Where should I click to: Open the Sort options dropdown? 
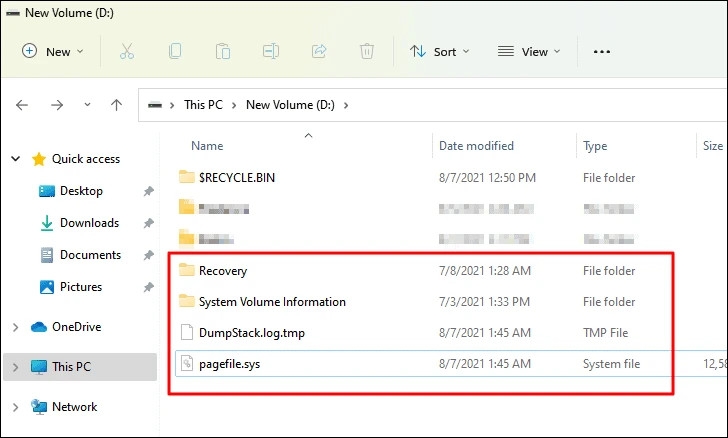pos(439,52)
